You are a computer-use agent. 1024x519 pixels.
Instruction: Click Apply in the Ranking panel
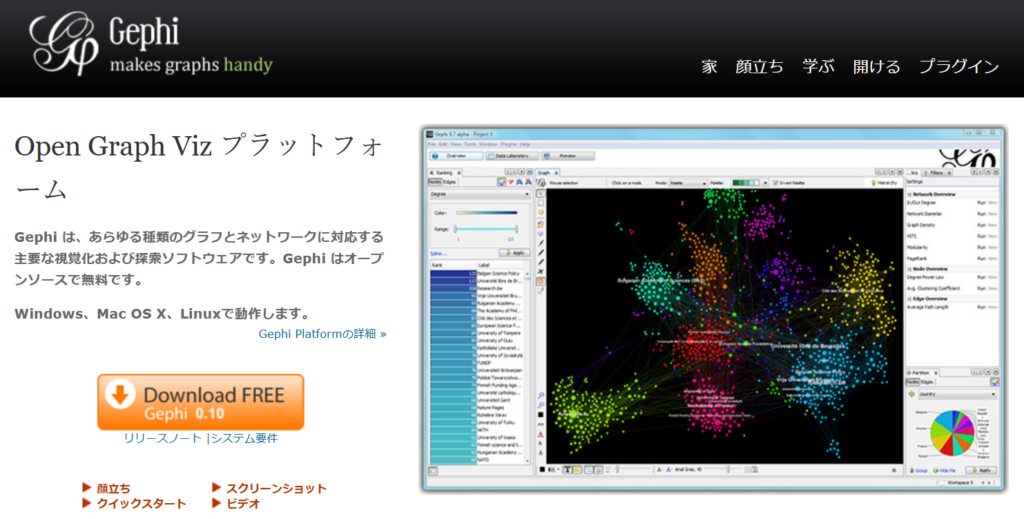click(x=515, y=253)
